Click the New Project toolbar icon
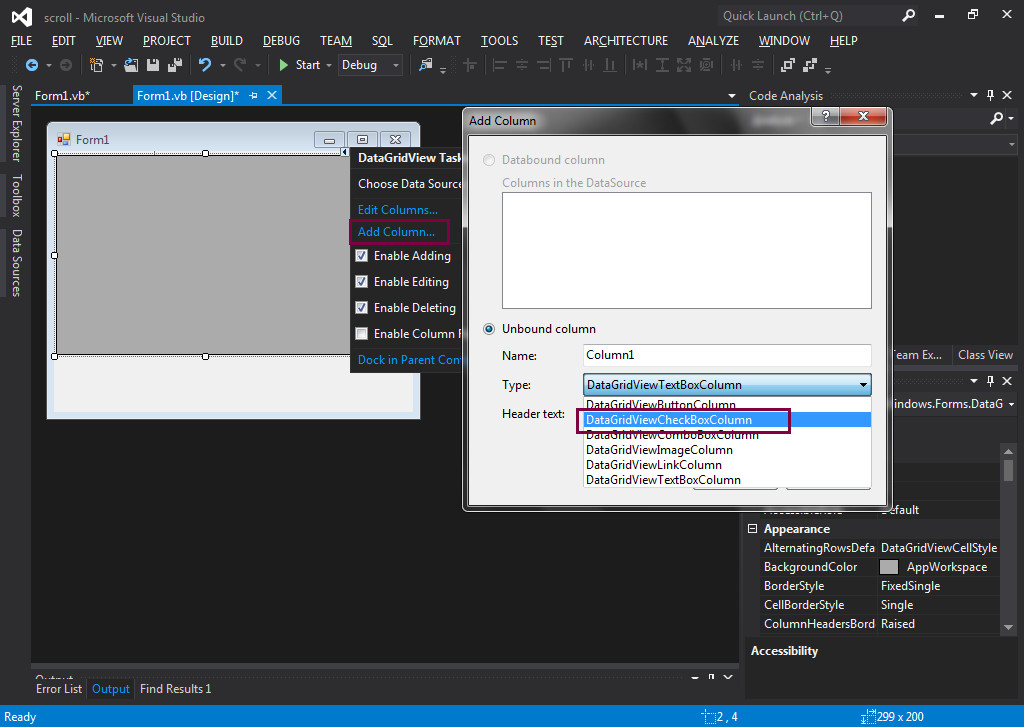This screenshot has height=727, width=1024. (x=97, y=65)
